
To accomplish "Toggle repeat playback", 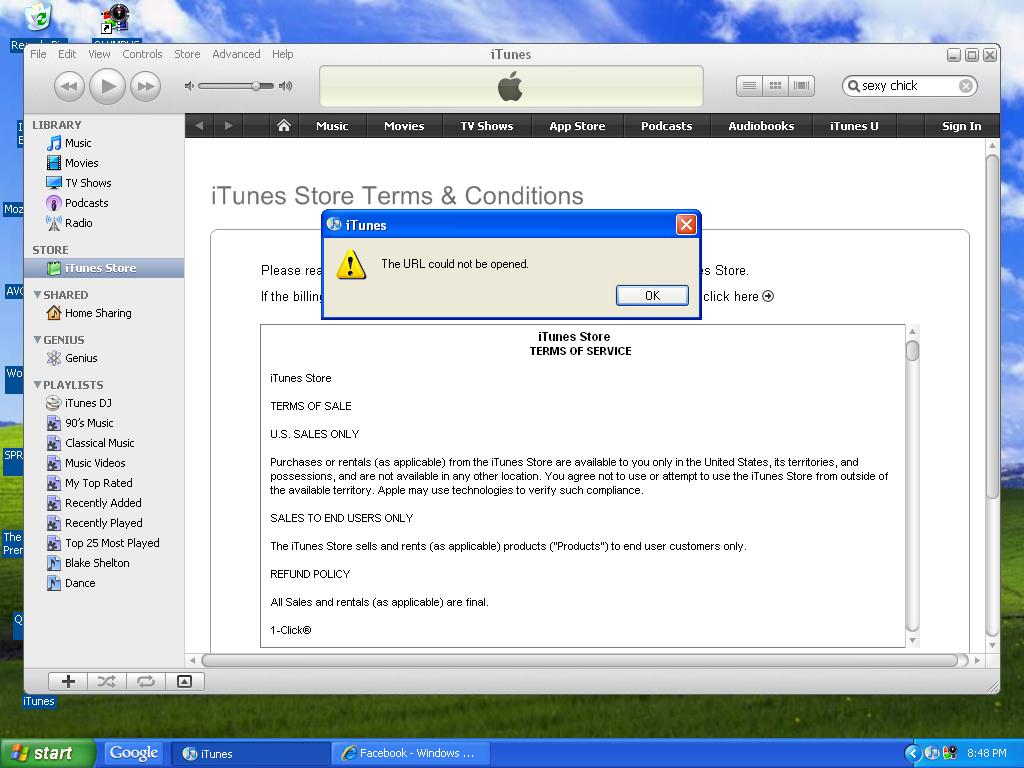I will (146, 682).
